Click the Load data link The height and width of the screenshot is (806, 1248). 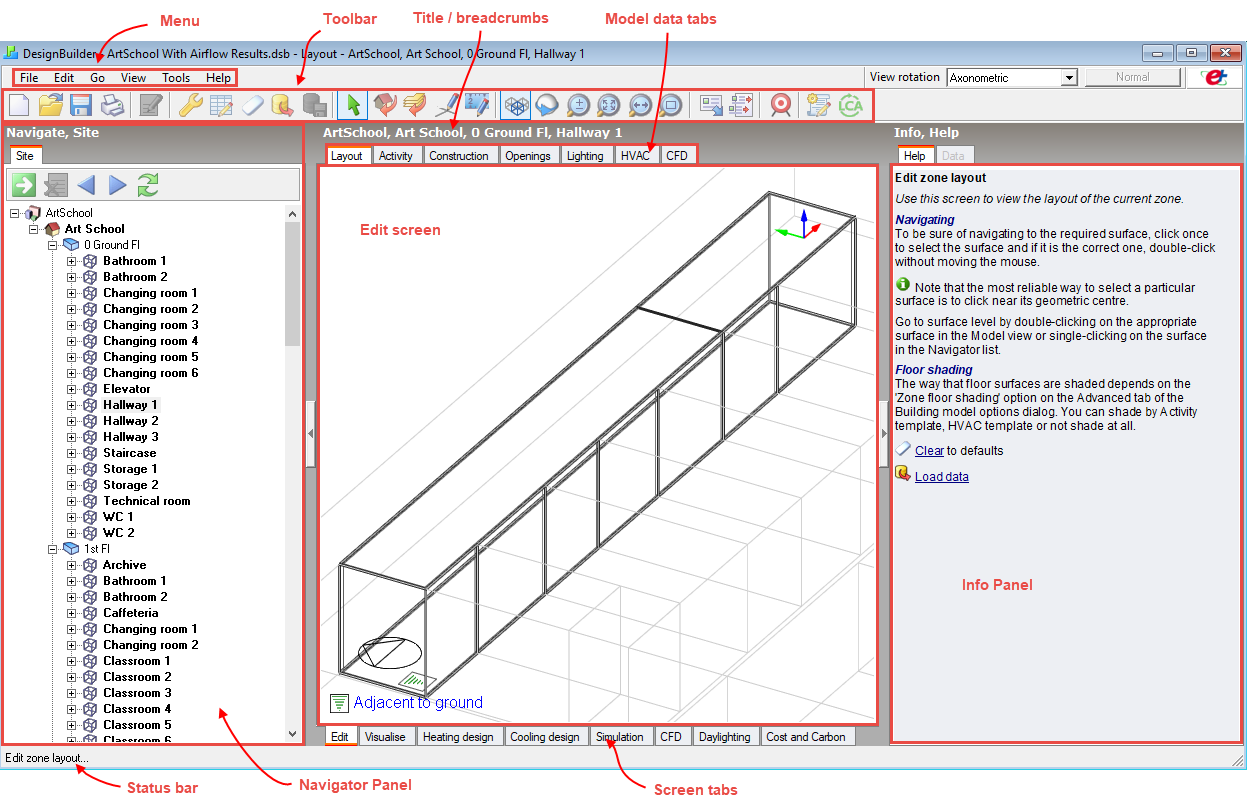(x=941, y=477)
